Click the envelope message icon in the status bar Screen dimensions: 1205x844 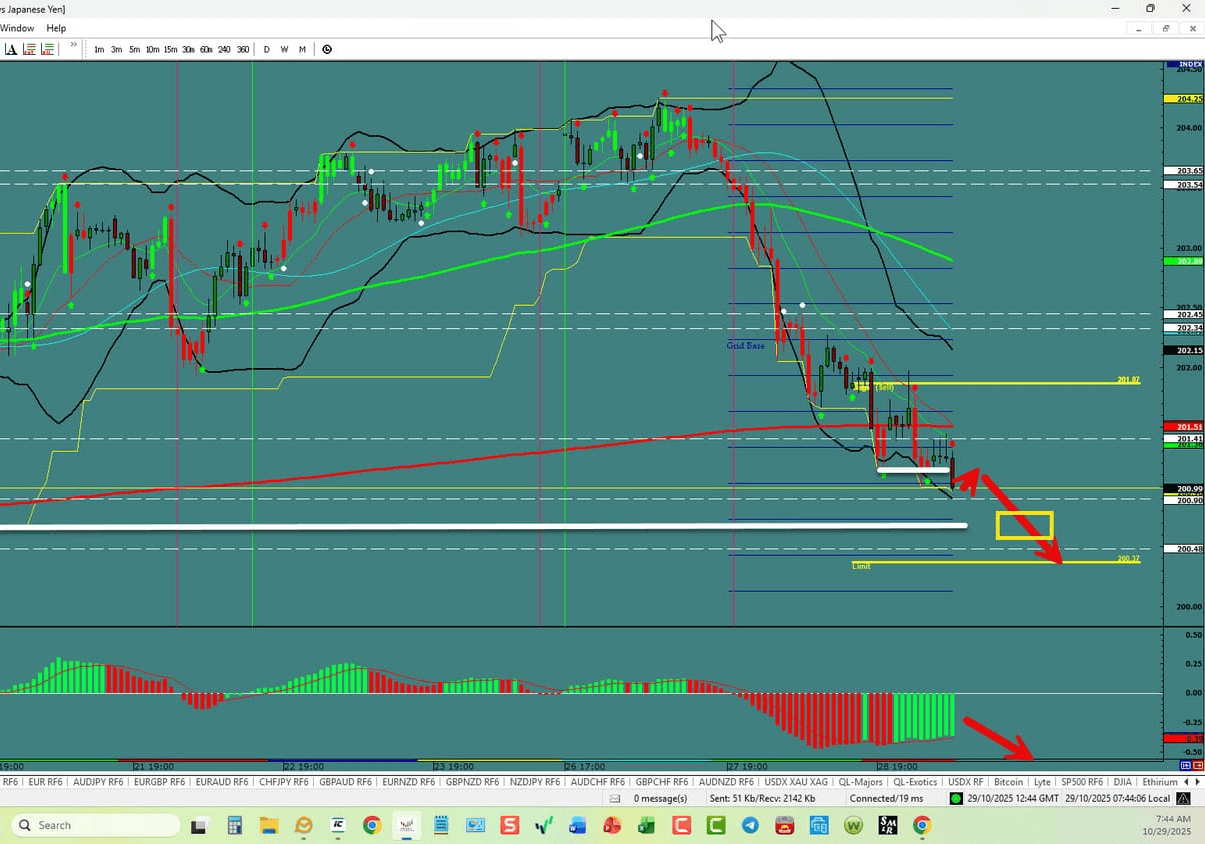pos(618,798)
